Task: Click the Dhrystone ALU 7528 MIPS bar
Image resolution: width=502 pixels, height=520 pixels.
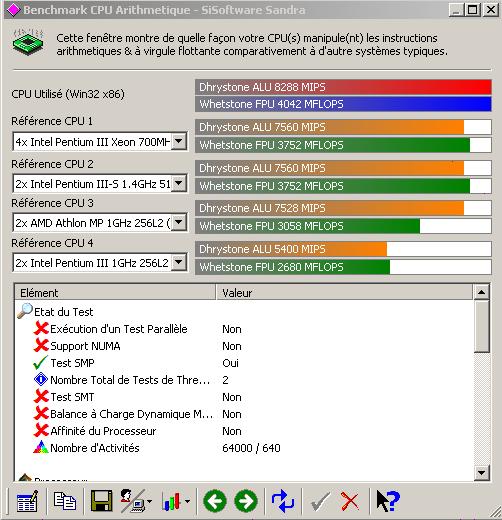Action: (343, 208)
